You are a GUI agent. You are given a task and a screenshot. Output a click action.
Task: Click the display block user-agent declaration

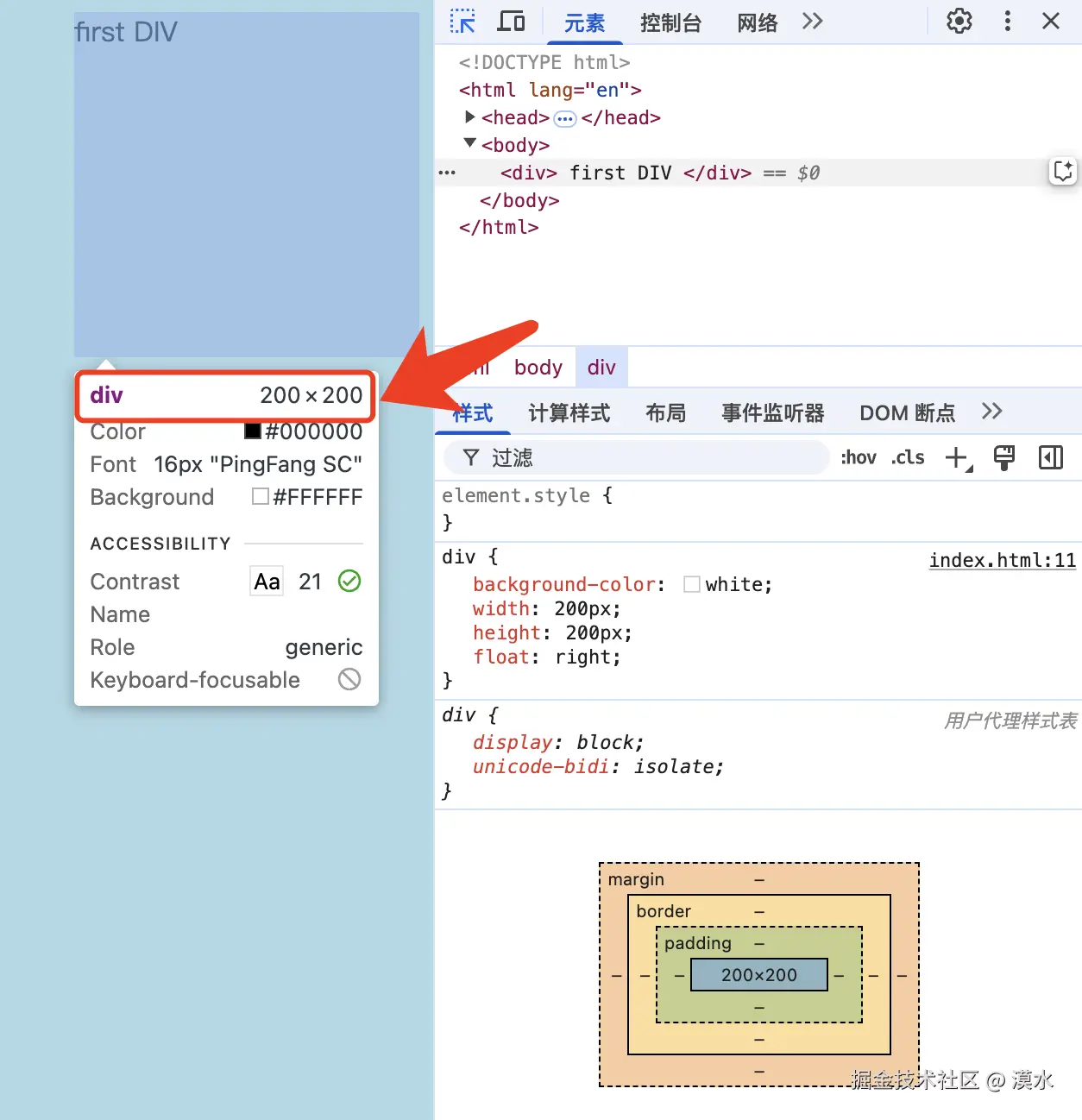(x=557, y=742)
